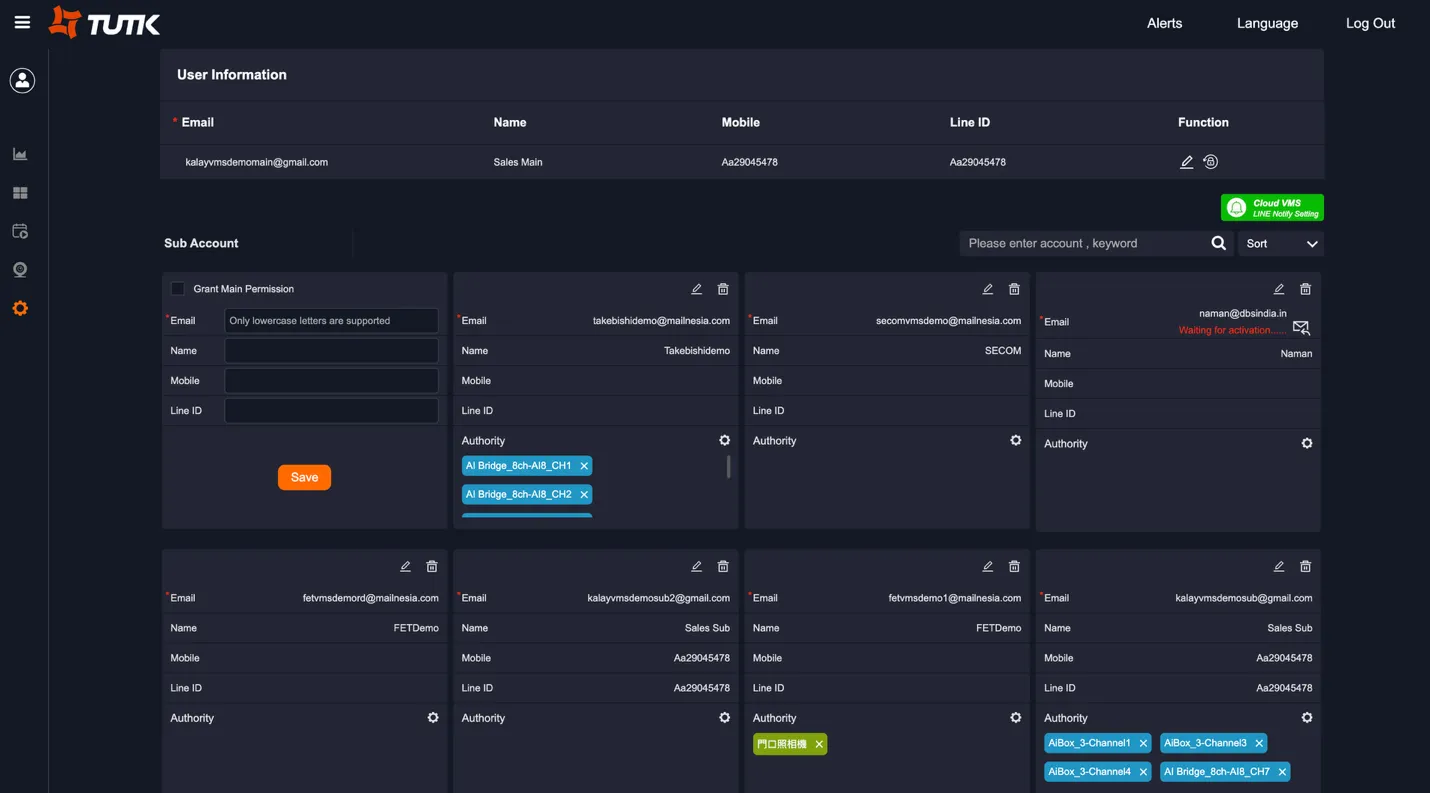Click the password reset lock icon for Sales Main
This screenshot has width=1430, height=793.
pos(1210,161)
